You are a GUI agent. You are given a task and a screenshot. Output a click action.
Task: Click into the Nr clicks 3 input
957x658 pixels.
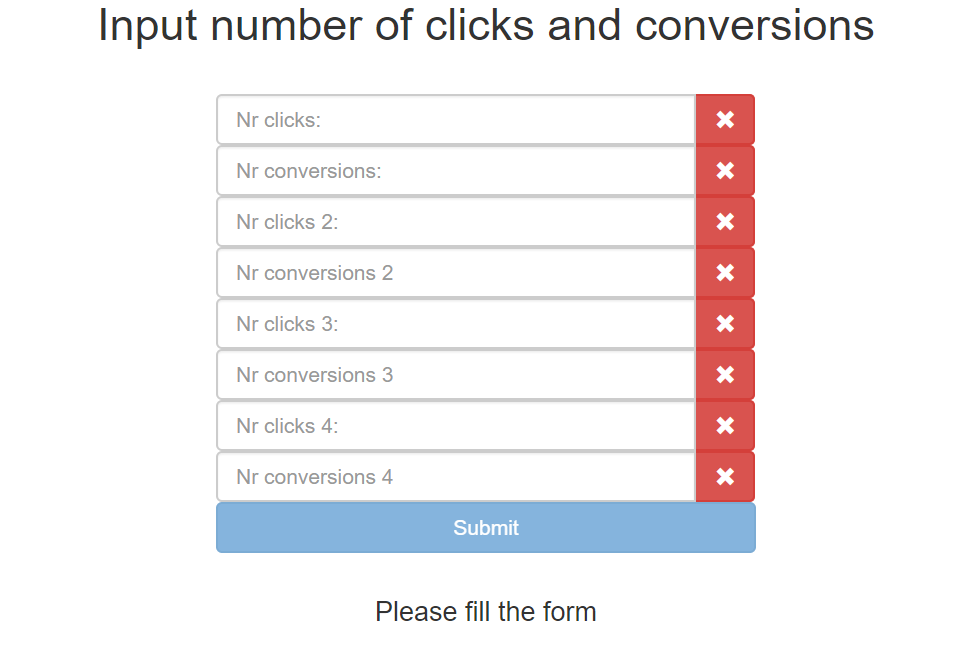[x=456, y=324]
